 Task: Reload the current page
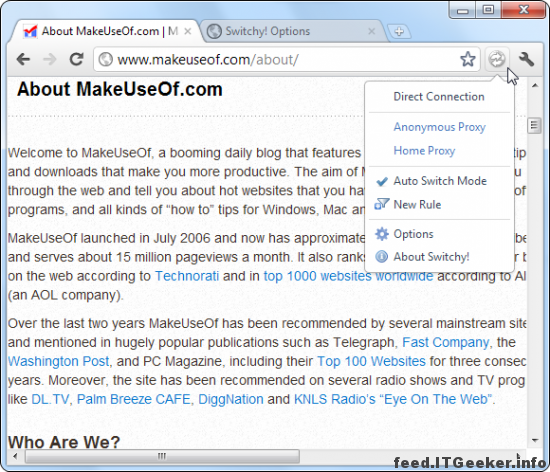(x=76, y=59)
